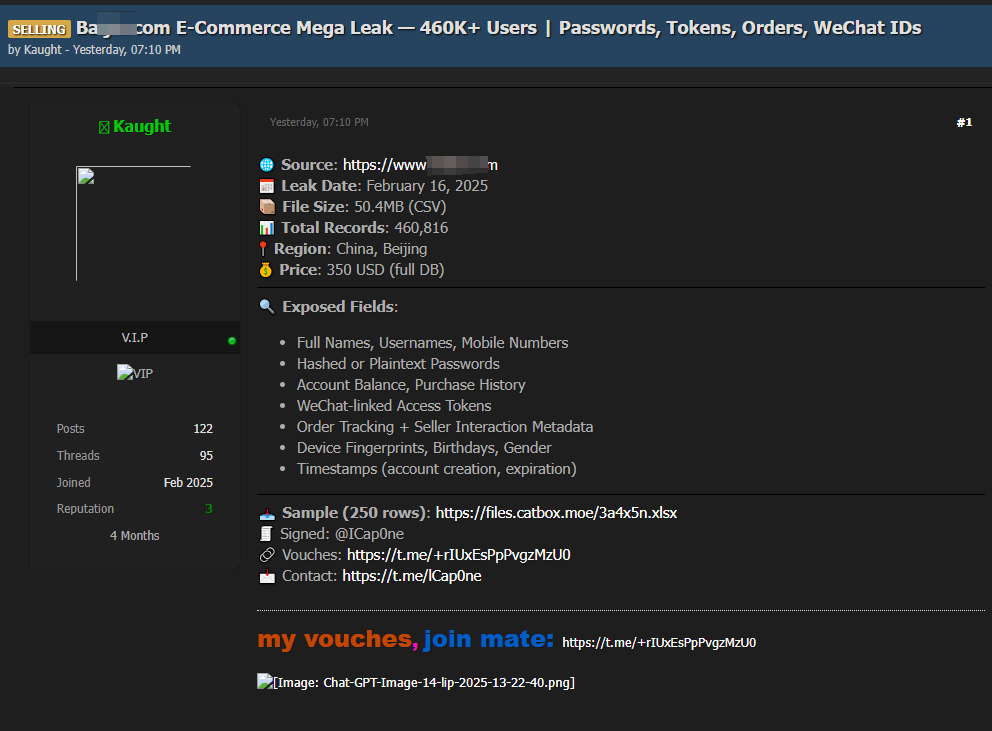Image resolution: width=992 pixels, height=731 pixels.
Task: Click the Posts count 122
Action: (203, 428)
